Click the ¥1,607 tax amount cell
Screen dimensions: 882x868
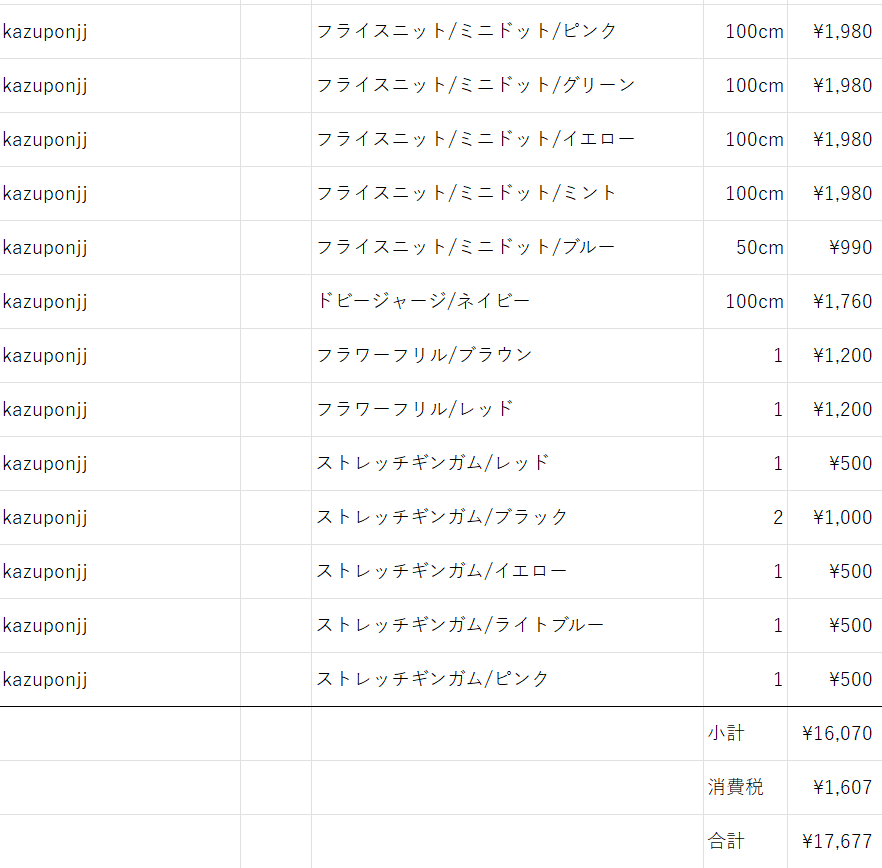point(835,788)
